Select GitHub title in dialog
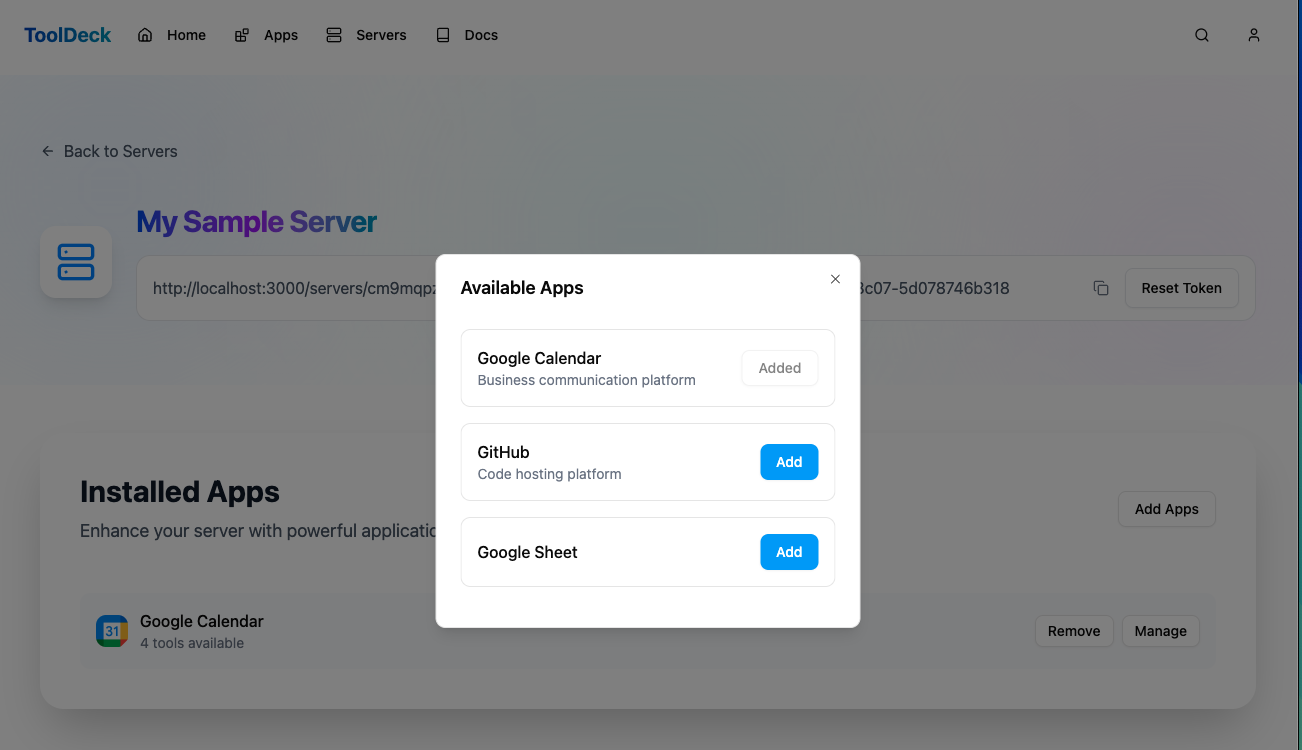The image size is (1302, 750). tap(503, 452)
